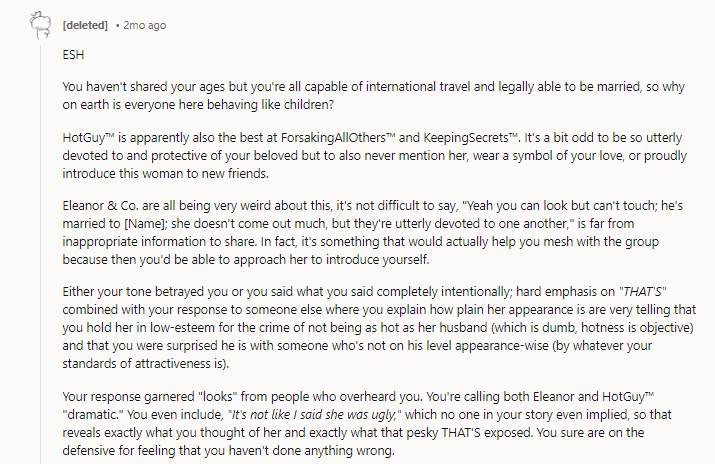The image size is (715, 464).
Task: Click the "2mo ago" comment timestamp
Action: [x=146, y=23]
